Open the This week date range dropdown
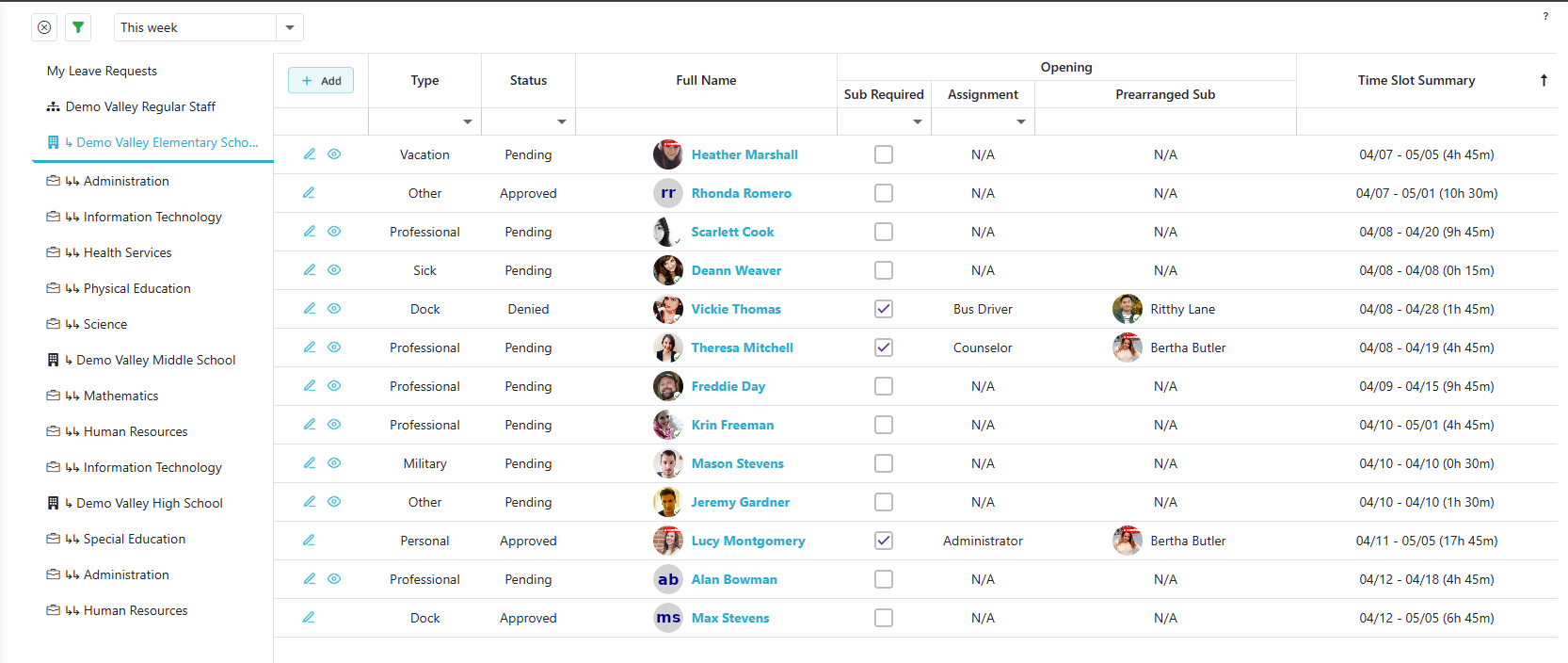 [x=290, y=27]
